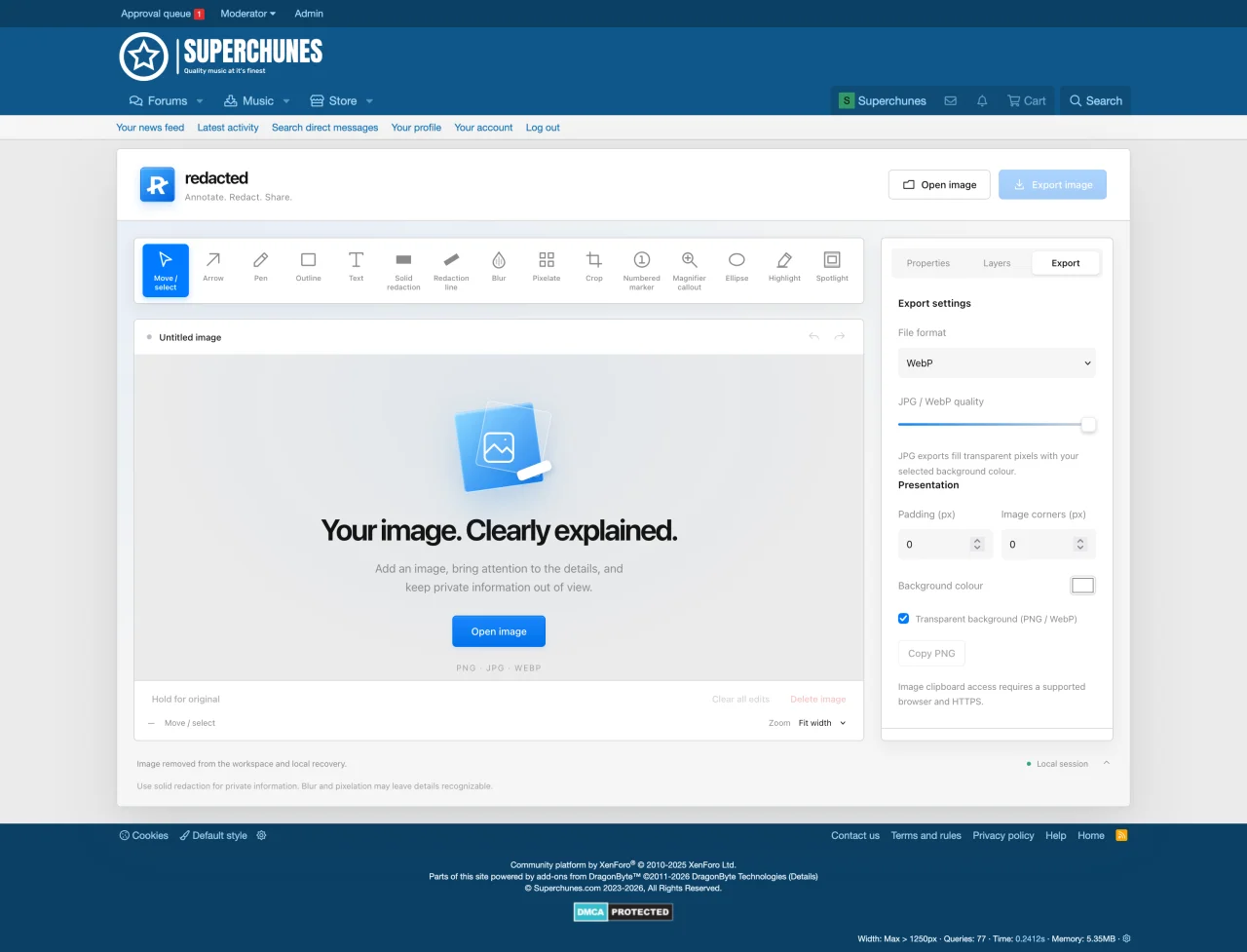
Task: Expand the Forums menu arrow
Action: (x=200, y=101)
